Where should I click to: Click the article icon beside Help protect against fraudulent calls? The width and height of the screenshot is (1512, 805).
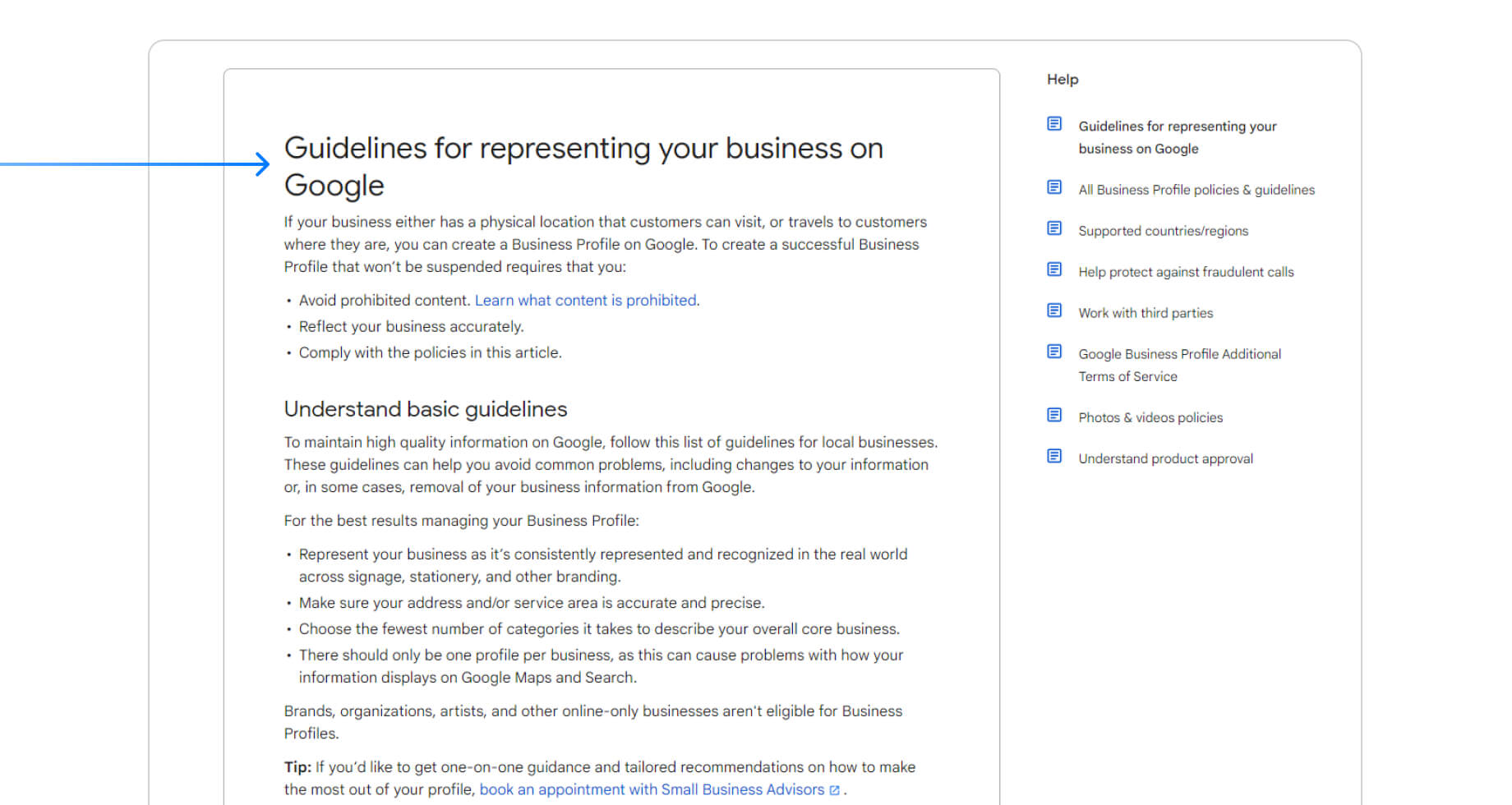click(x=1054, y=269)
